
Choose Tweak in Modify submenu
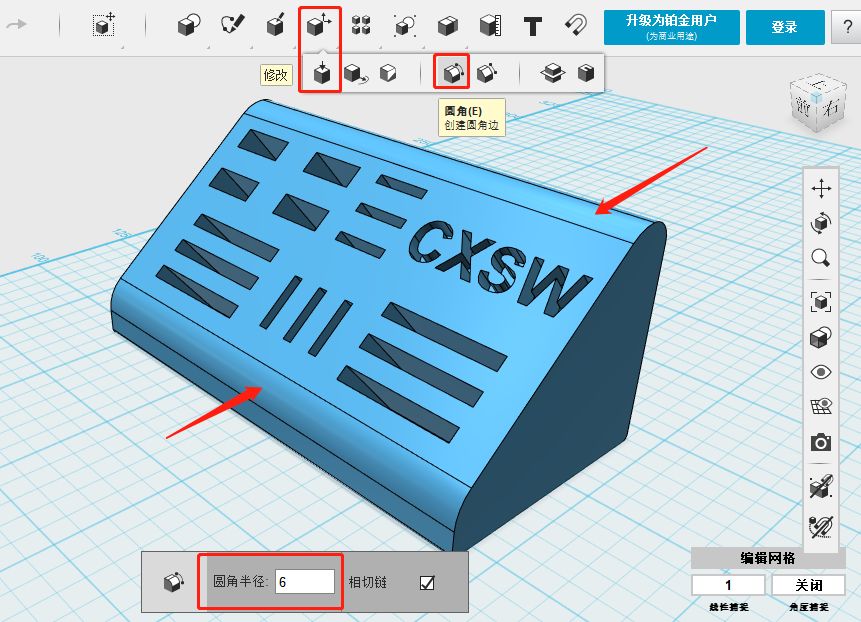355,74
